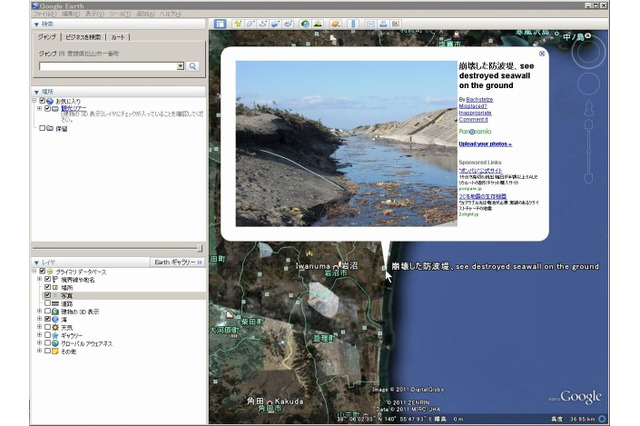This screenshot has height=426, width=640.
Task: Click the Upload your photos link
Action: pyautogui.click(x=485, y=144)
